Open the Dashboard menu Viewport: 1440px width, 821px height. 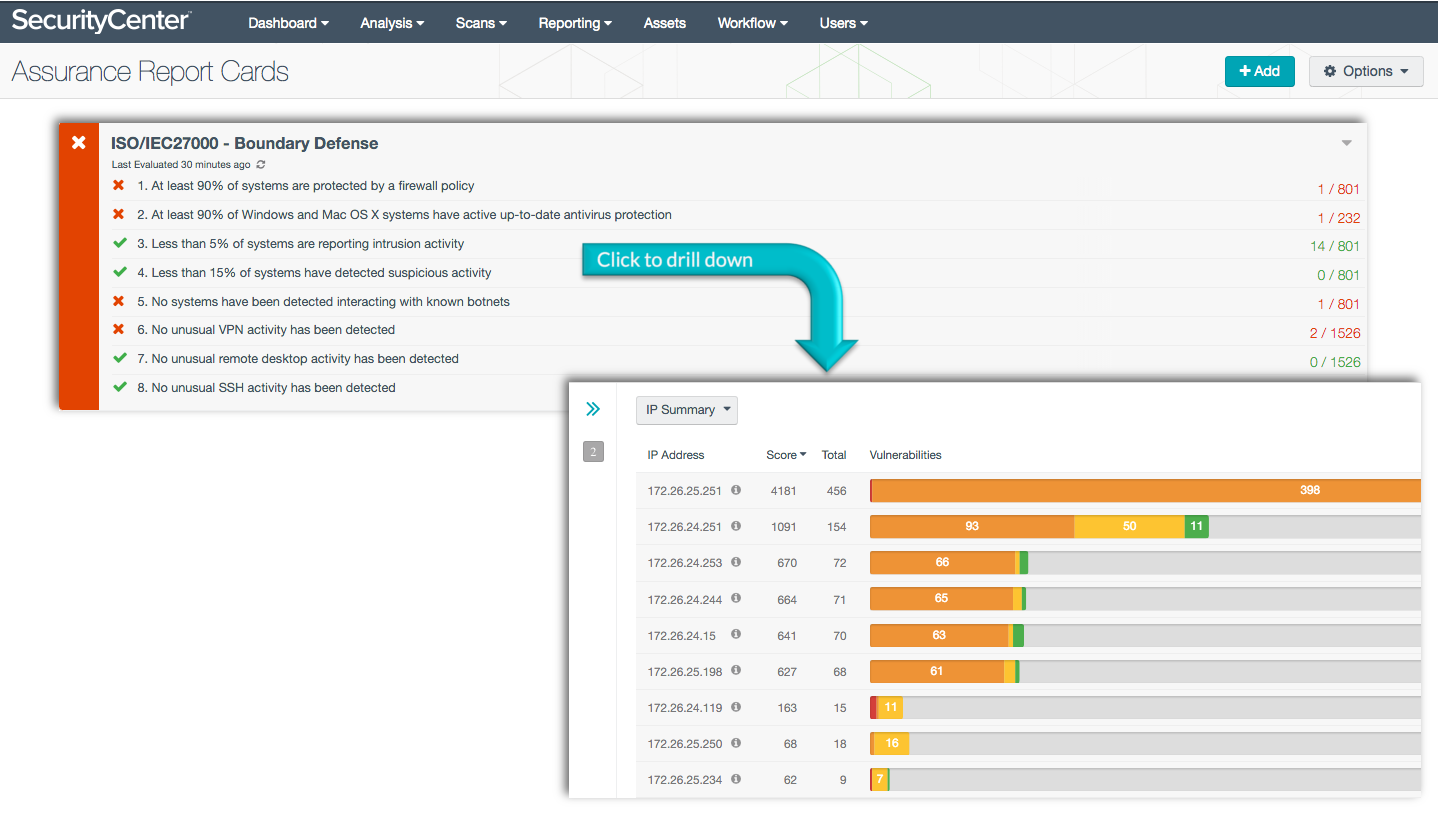[289, 23]
